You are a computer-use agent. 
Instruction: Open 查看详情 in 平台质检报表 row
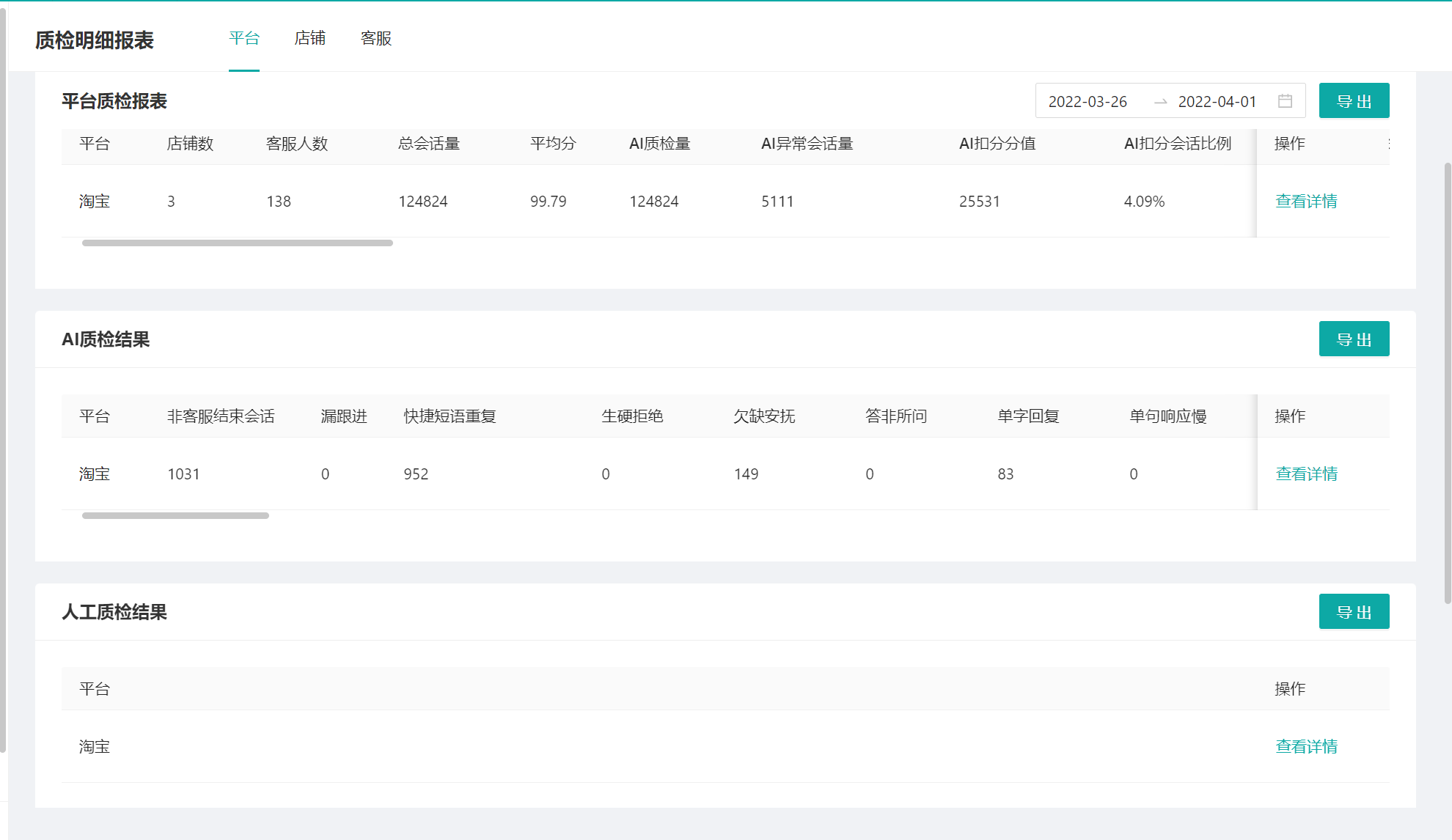1306,201
